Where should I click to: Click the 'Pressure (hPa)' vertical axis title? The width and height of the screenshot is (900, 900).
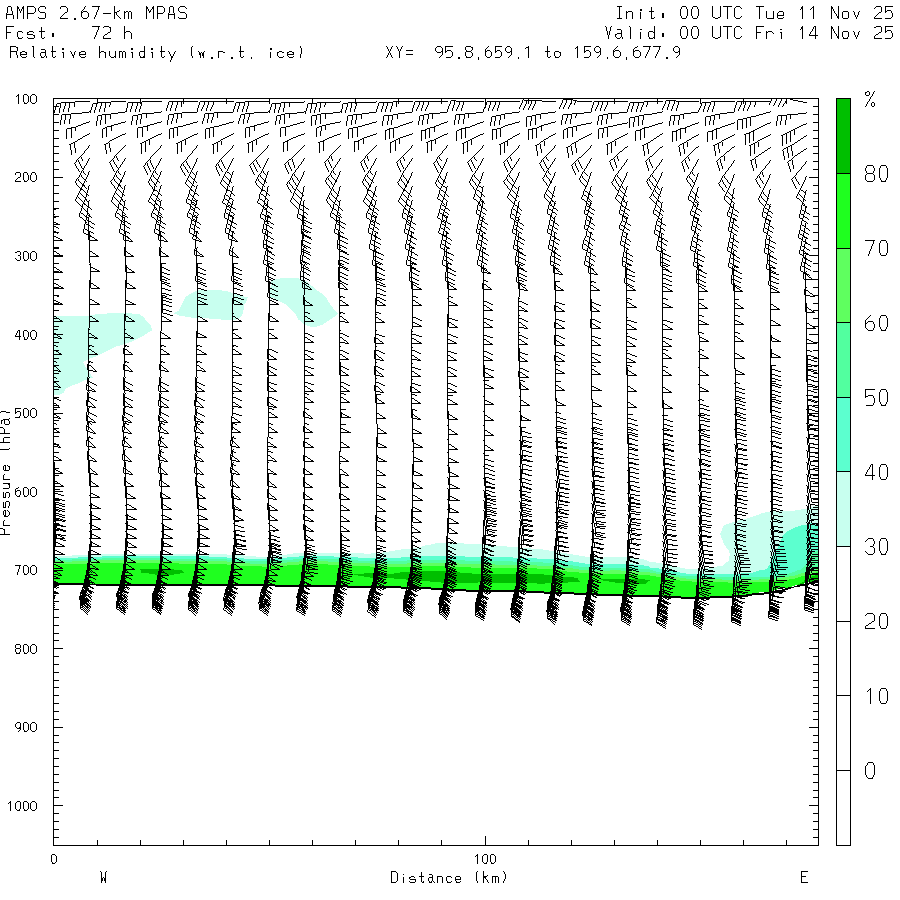coord(5,472)
